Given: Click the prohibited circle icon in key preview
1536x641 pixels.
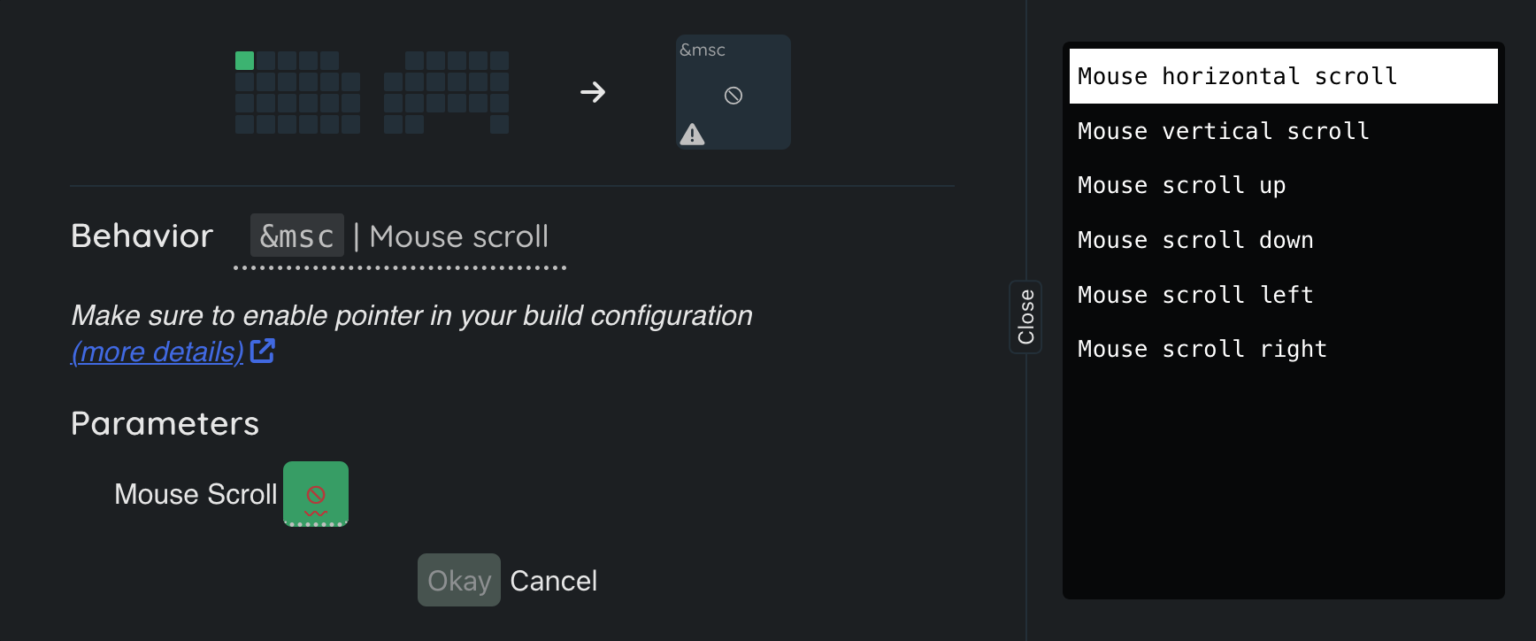Looking at the screenshot, I should [x=733, y=96].
